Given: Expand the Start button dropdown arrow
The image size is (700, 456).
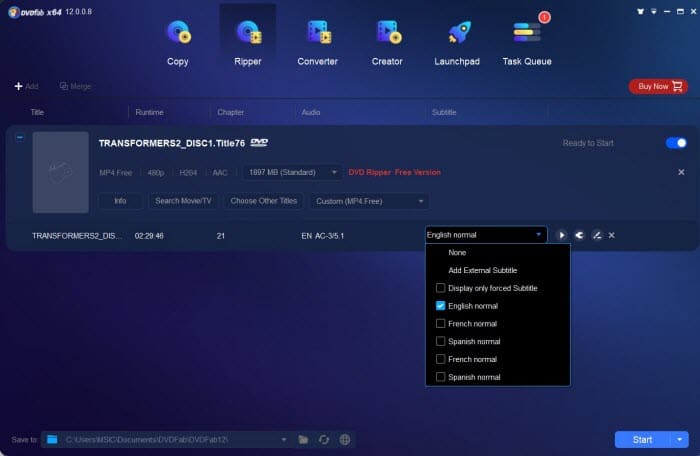Looking at the screenshot, I should click(679, 439).
